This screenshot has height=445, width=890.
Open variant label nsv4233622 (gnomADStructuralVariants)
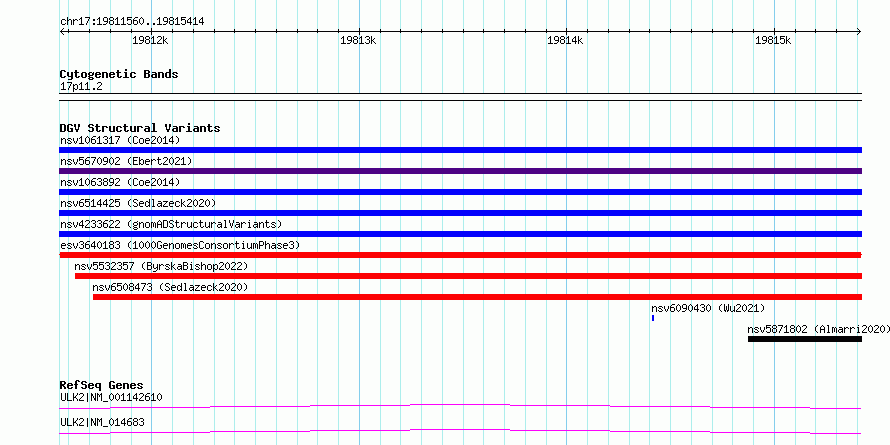click(x=171, y=224)
